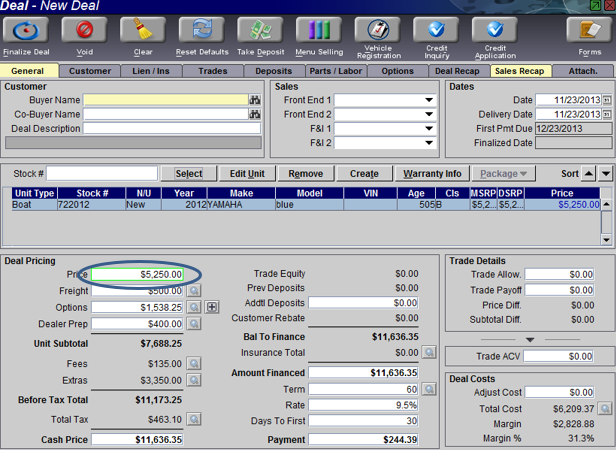Open Dealer Prep details magnifier icon
The height and width of the screenshot is (450, 616).
(x=194, y=324)
